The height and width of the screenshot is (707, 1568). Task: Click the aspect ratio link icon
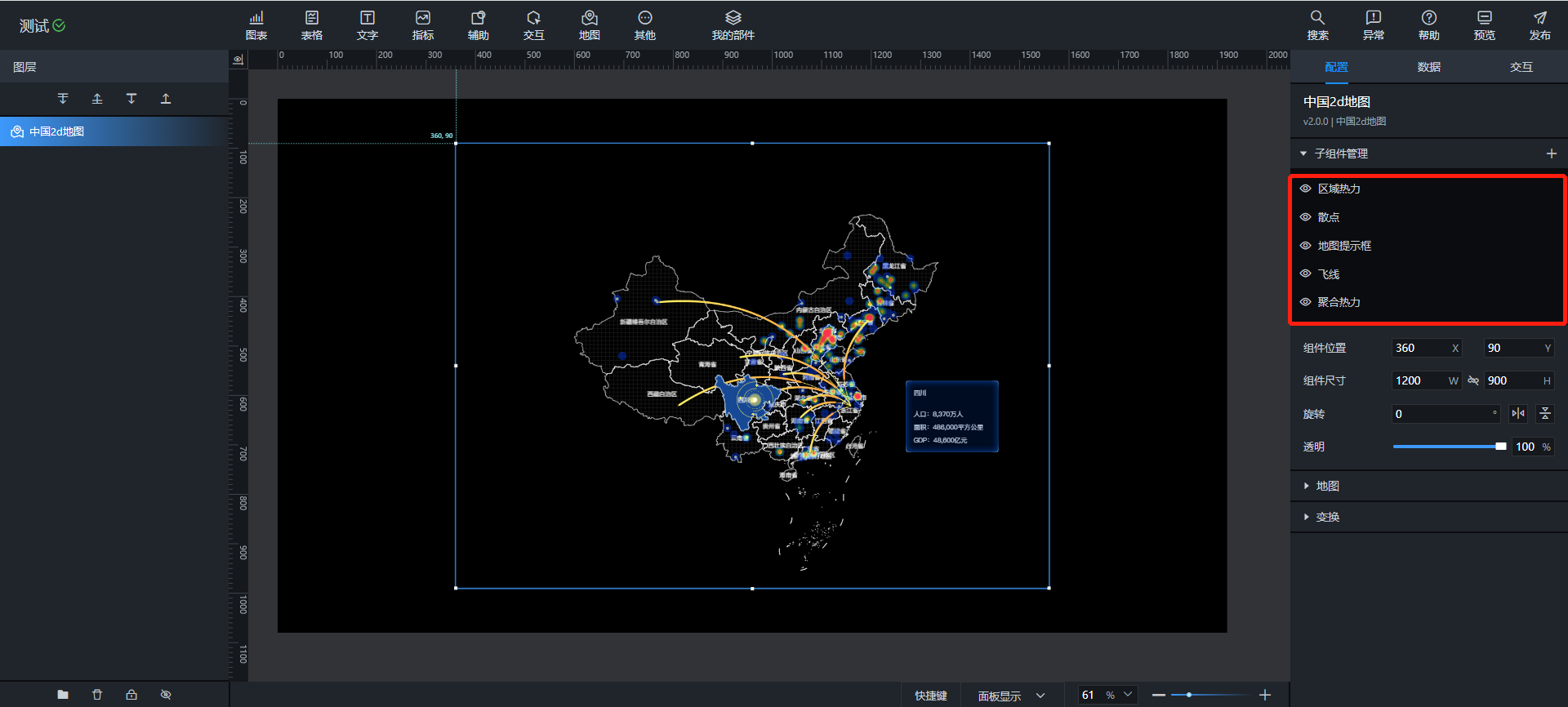pos(1473,380)
